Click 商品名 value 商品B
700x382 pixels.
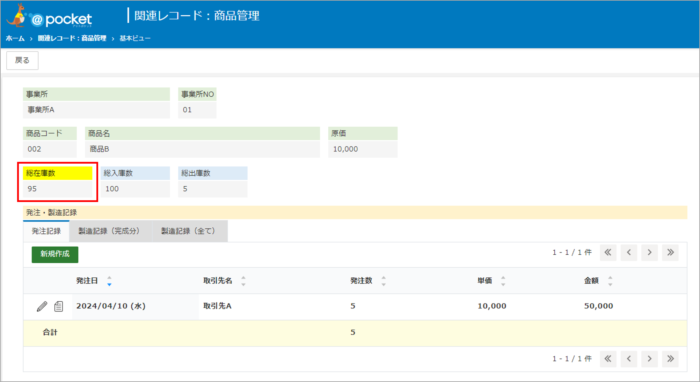[x=203, y=149]
